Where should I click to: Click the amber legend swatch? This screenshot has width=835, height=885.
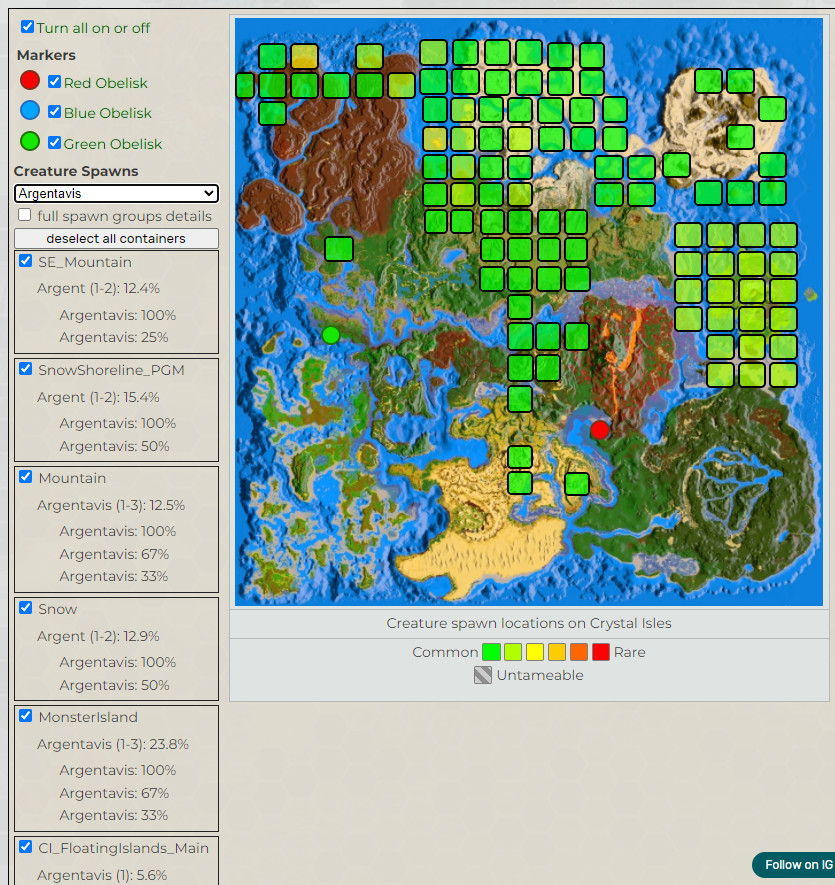click(557, 652)
